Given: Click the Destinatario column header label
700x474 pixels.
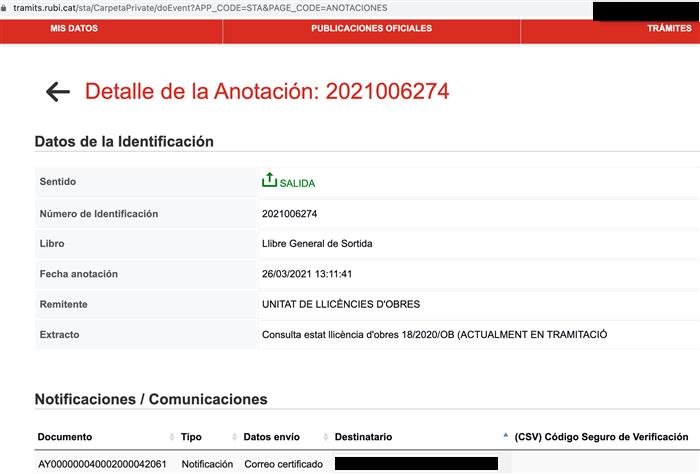Looking at the screenshot, I should [363, 437].
